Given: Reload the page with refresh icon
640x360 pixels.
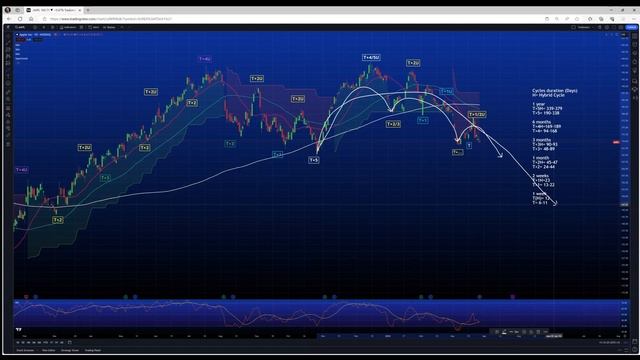Looking at the screenshot, I should [x=20, y=19].
